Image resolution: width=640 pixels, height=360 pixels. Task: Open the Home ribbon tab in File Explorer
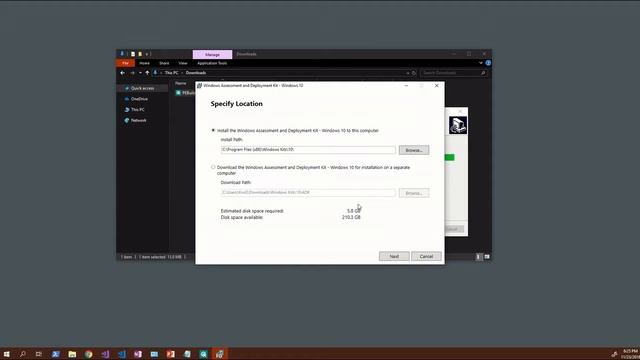144,63
